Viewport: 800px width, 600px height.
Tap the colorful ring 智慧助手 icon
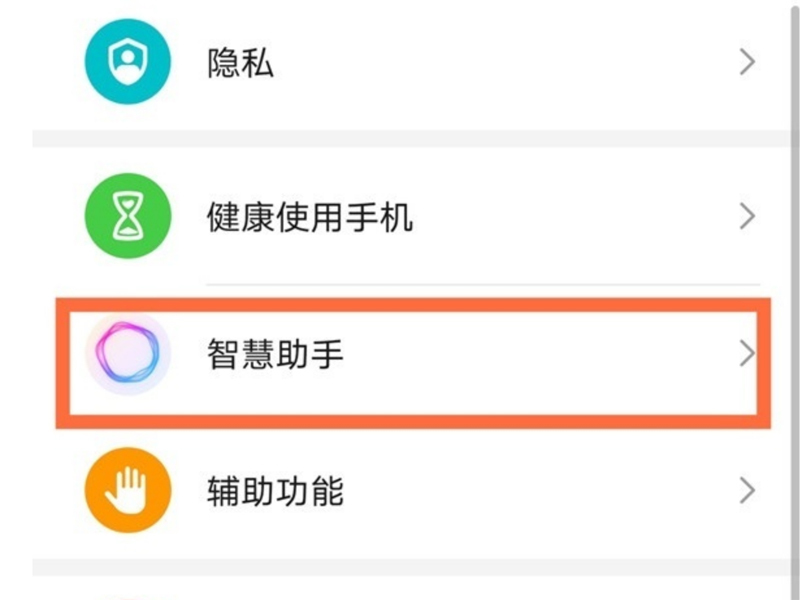(126, 354)
